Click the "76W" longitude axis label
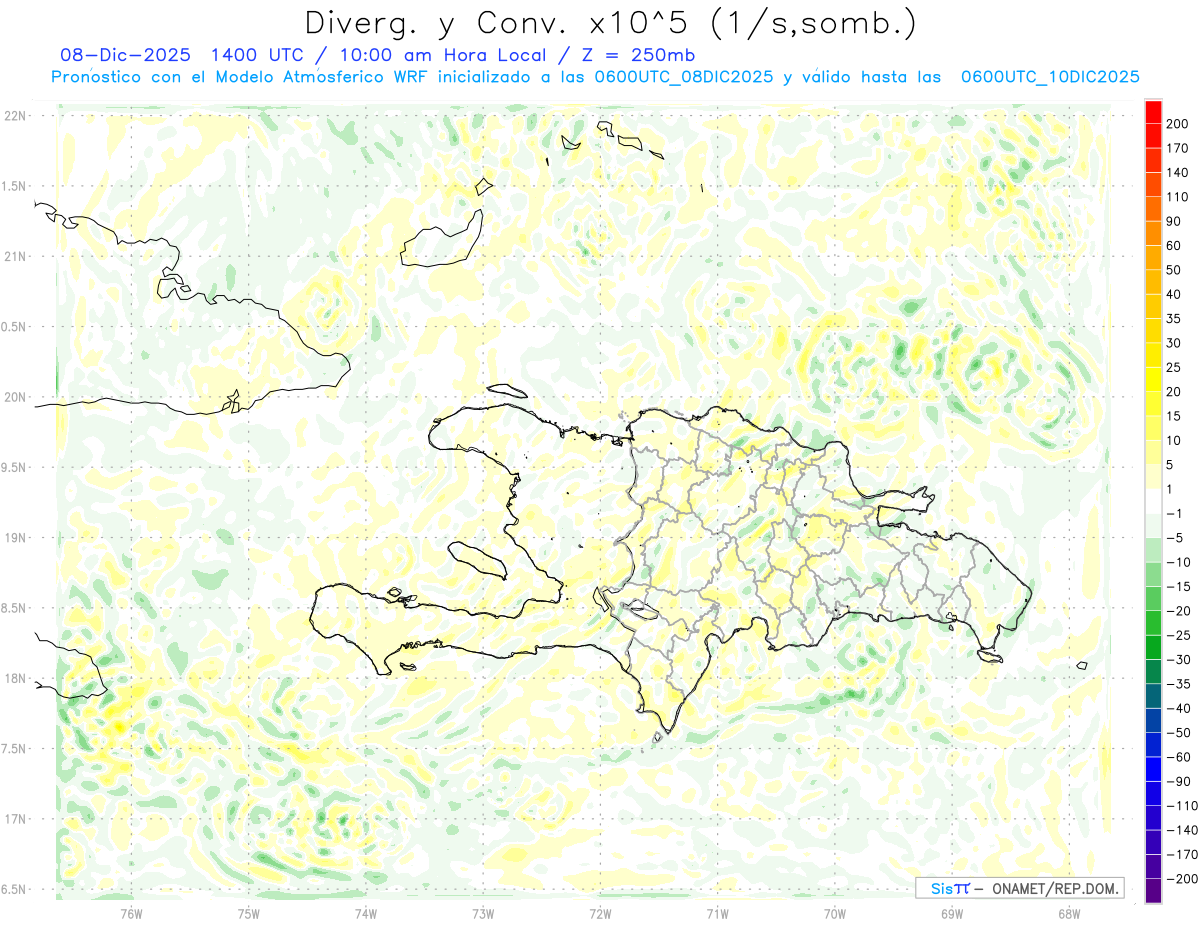This screenshot has width=1200, height=927. tap(132, 913)
